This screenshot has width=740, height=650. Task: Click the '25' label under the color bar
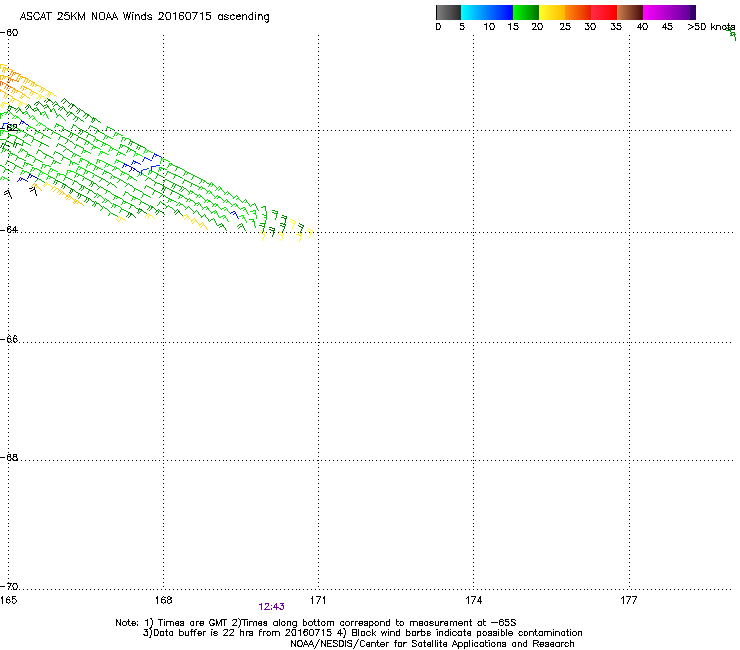pyautogui.click(x=565, y=27)
